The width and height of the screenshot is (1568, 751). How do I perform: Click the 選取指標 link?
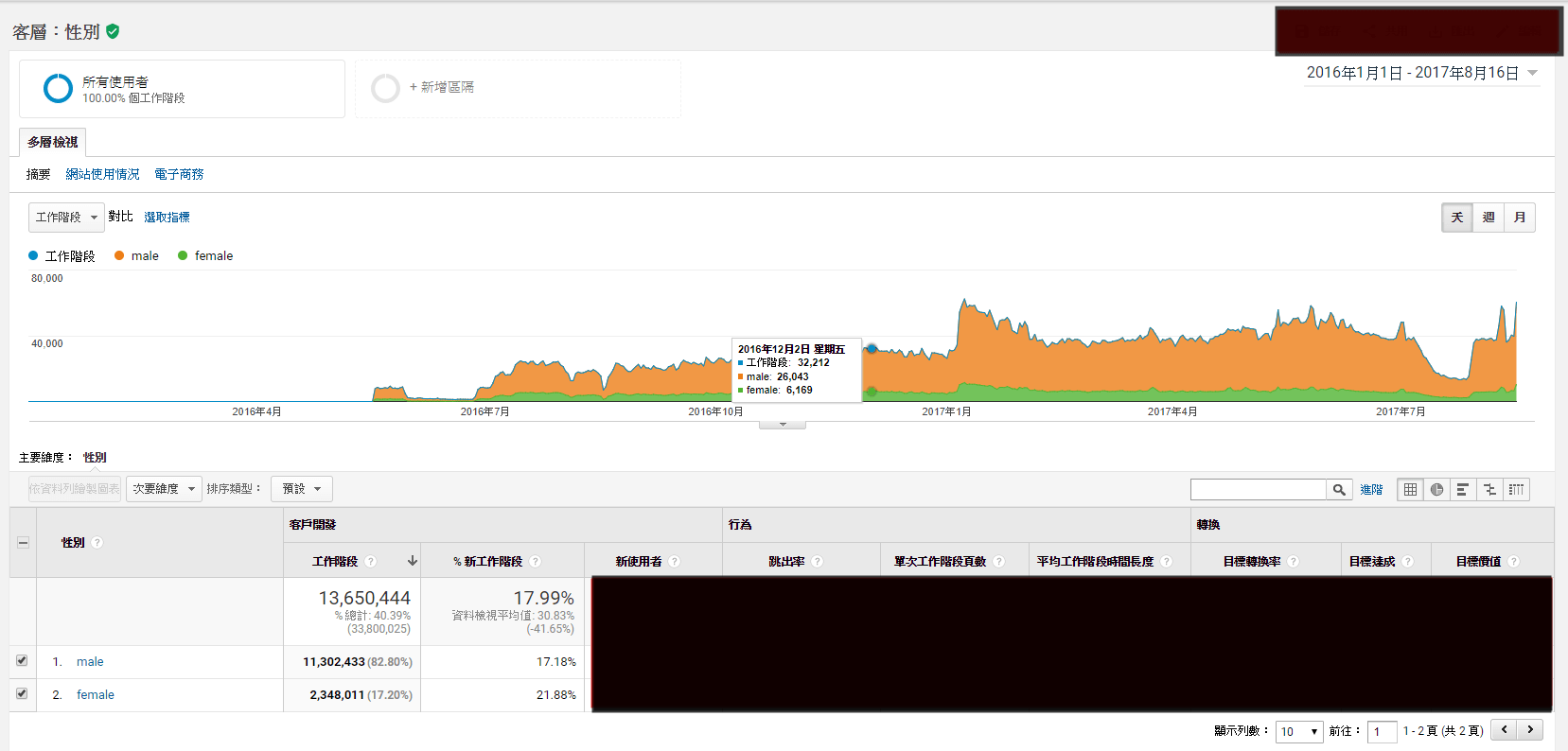(167, 218)
